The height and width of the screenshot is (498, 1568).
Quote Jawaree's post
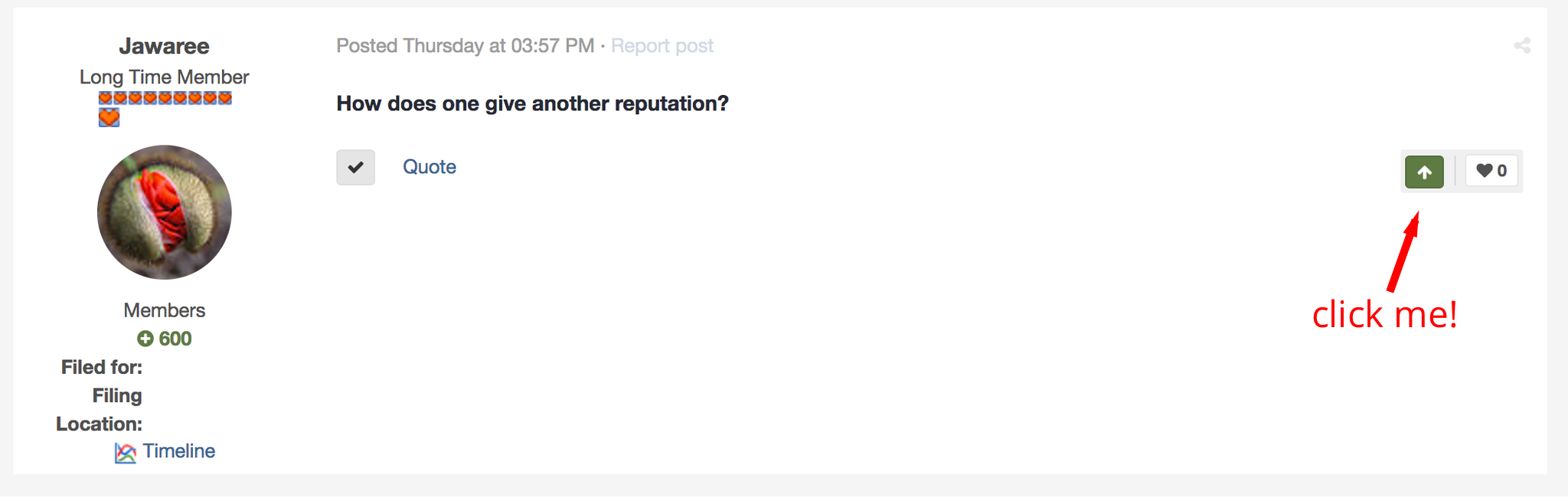pos(430,167)
